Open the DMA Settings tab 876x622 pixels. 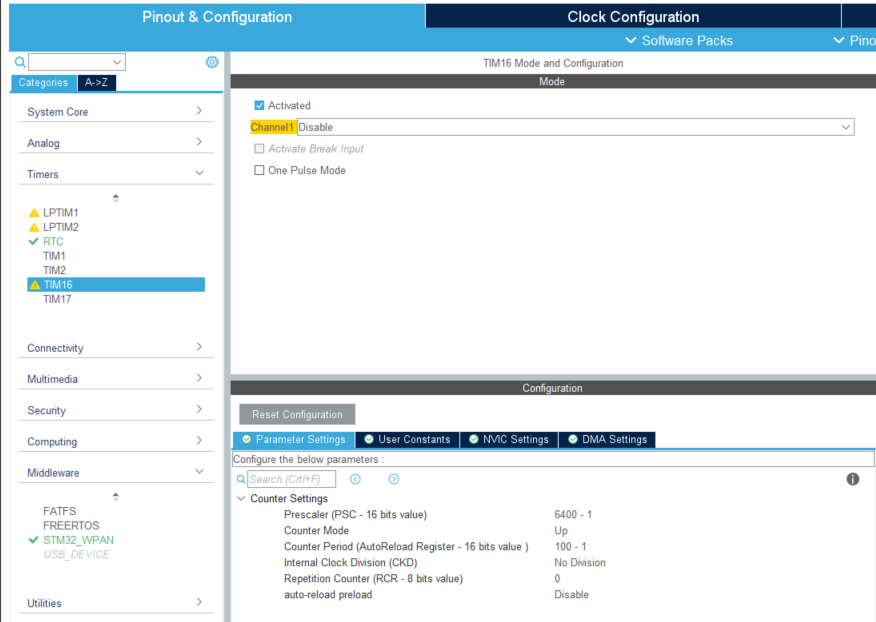[607, 440]
